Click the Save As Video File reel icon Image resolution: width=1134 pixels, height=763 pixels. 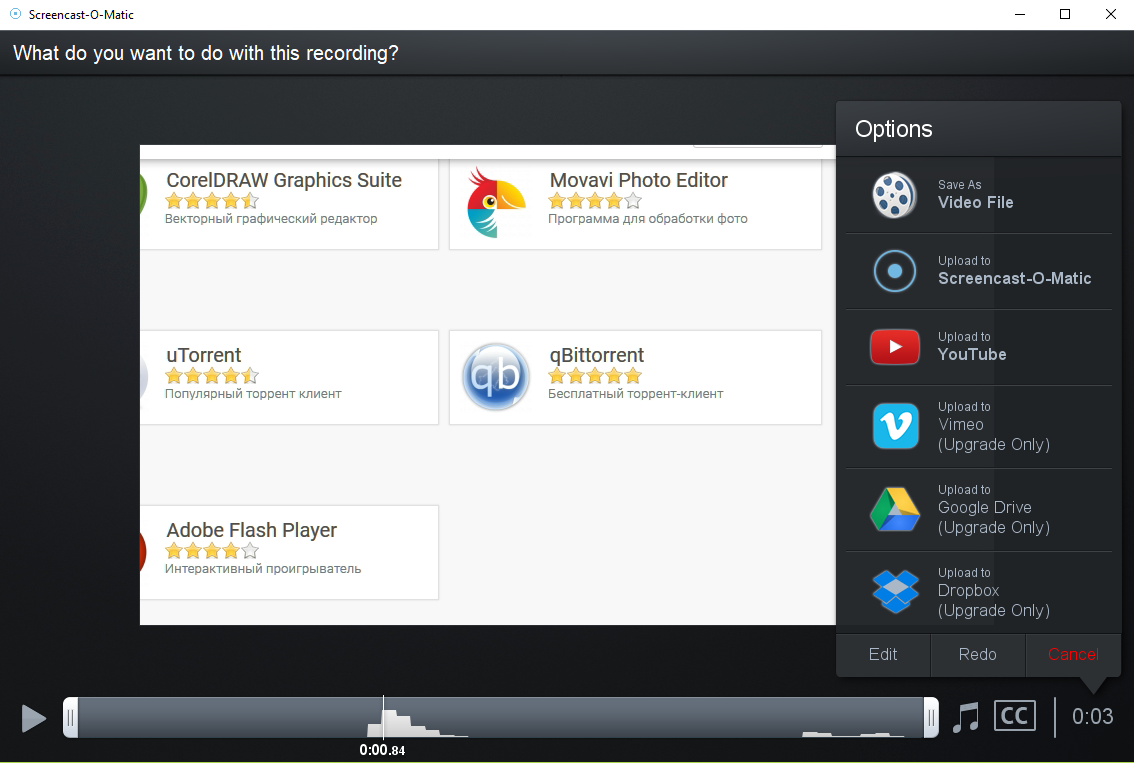[x=895, y=195]
